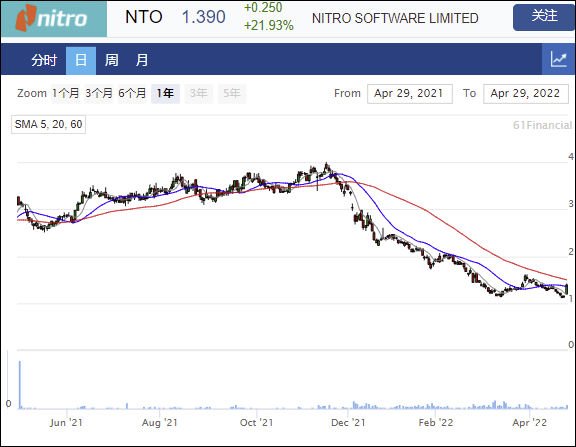This screenshot has height=447, width=576.
Task: Select the 1年 zoom range
Action: coord(165,93)
